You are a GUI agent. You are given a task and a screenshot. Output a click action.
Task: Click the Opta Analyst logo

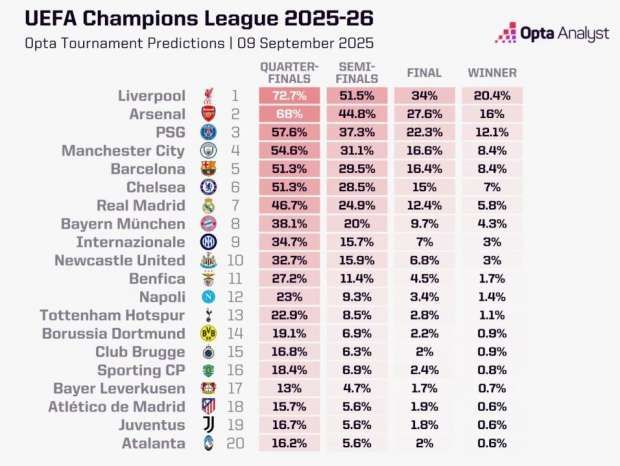(552, 33)
